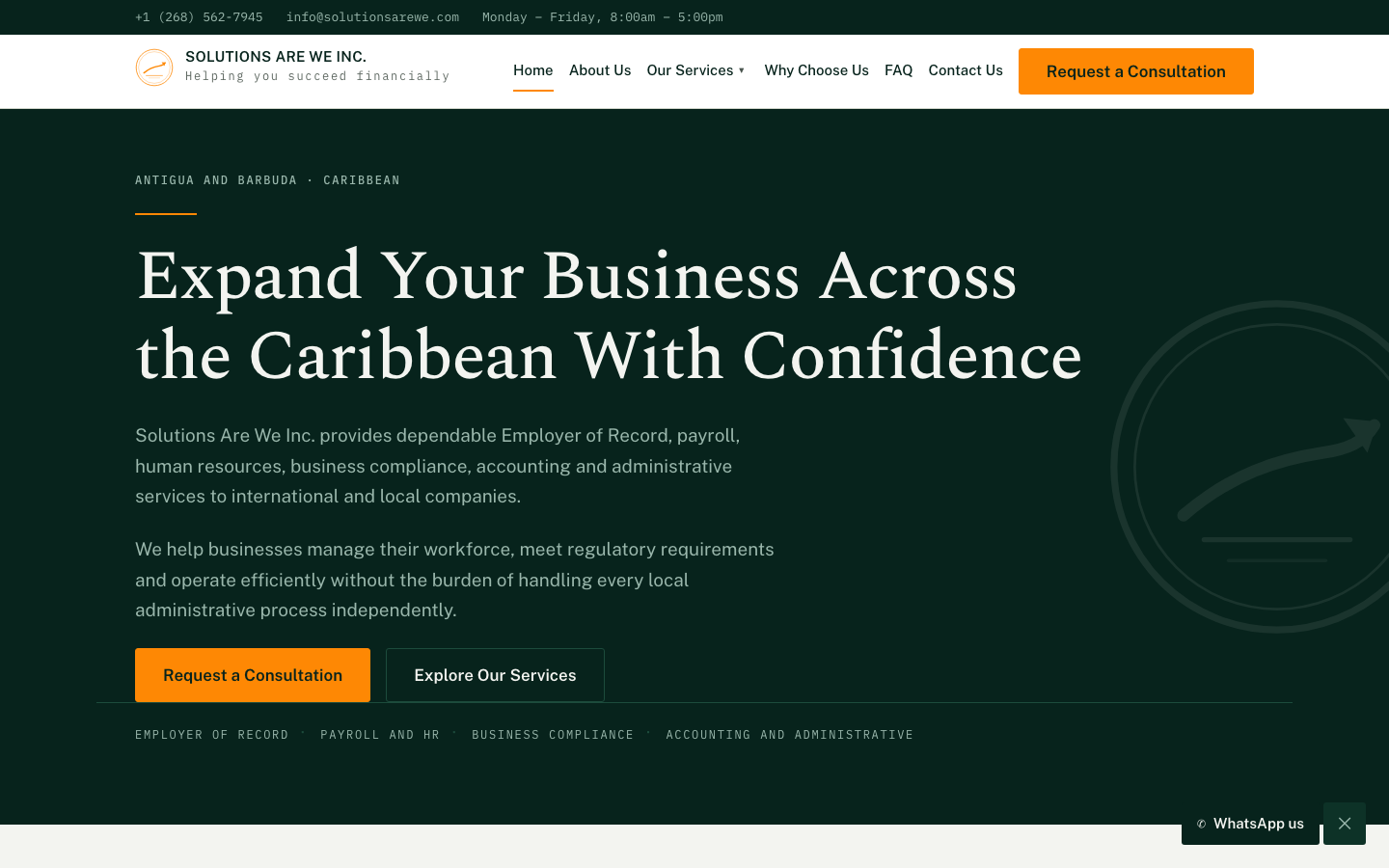1389x868 pixels.
Task: Open the About Us page
Action: click(x=600, y=70)
